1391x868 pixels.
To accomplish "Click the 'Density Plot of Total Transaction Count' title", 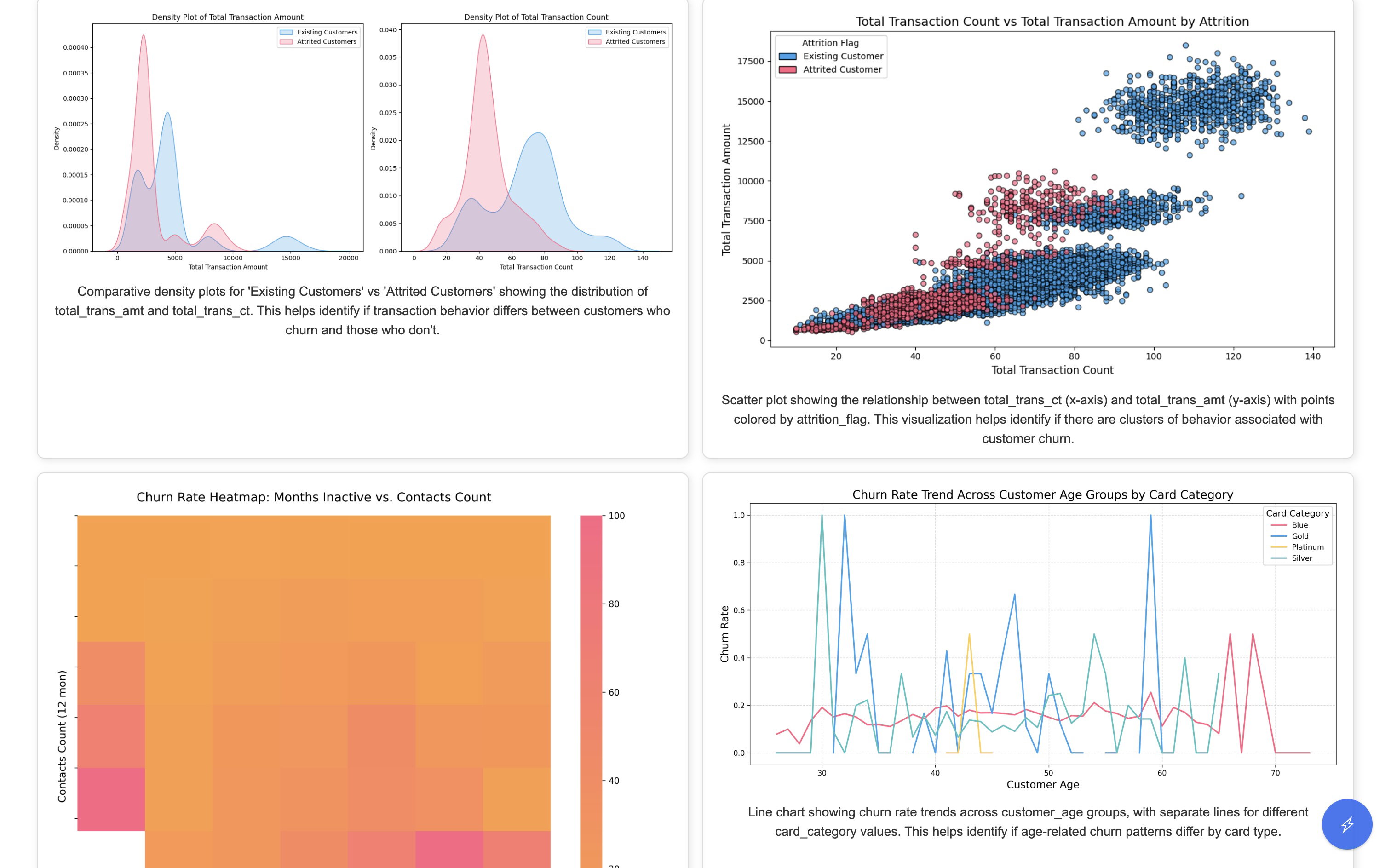I will (535, 17).
